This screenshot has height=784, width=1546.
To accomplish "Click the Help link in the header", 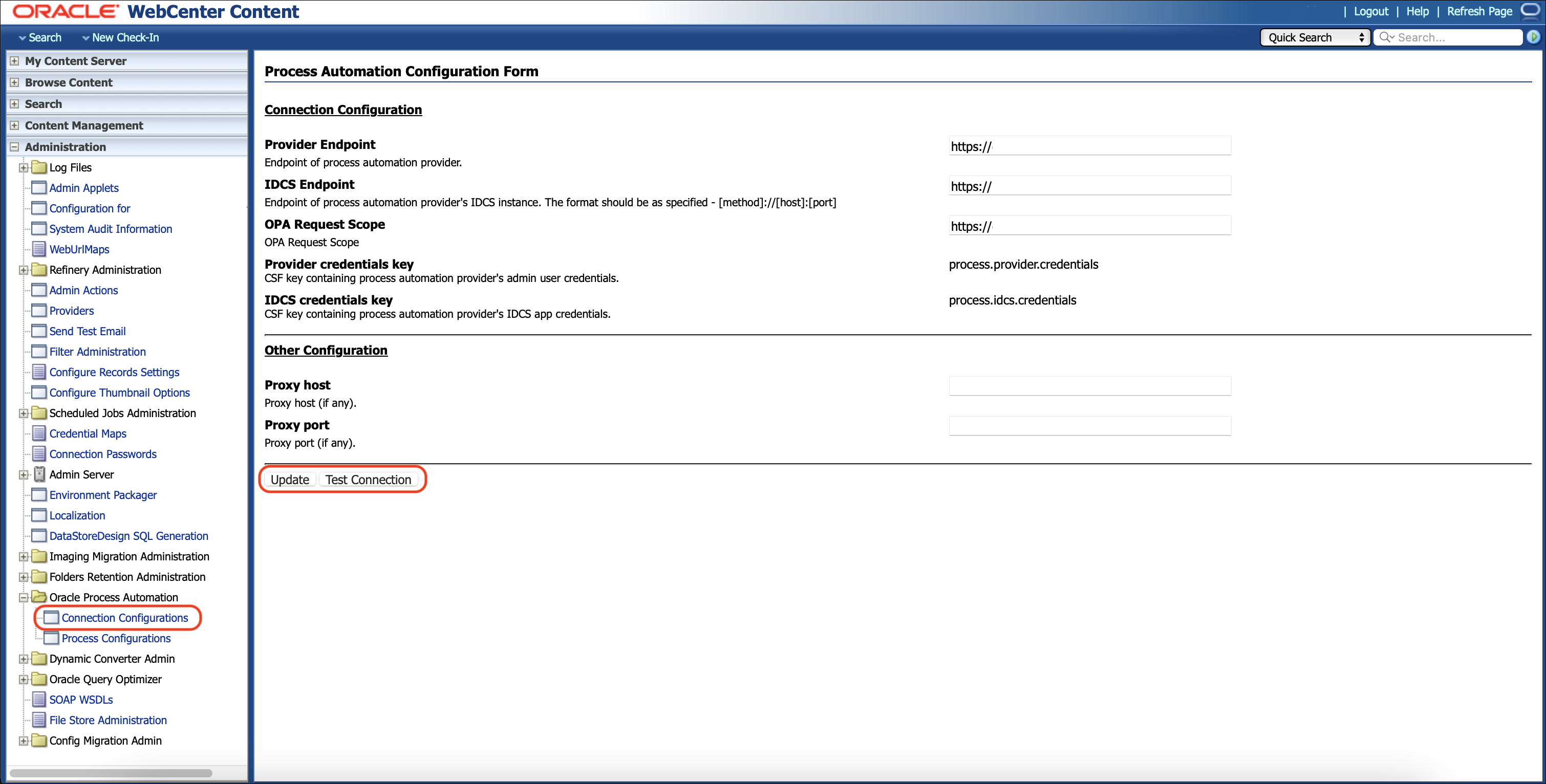I will (x=1417, y=11).
